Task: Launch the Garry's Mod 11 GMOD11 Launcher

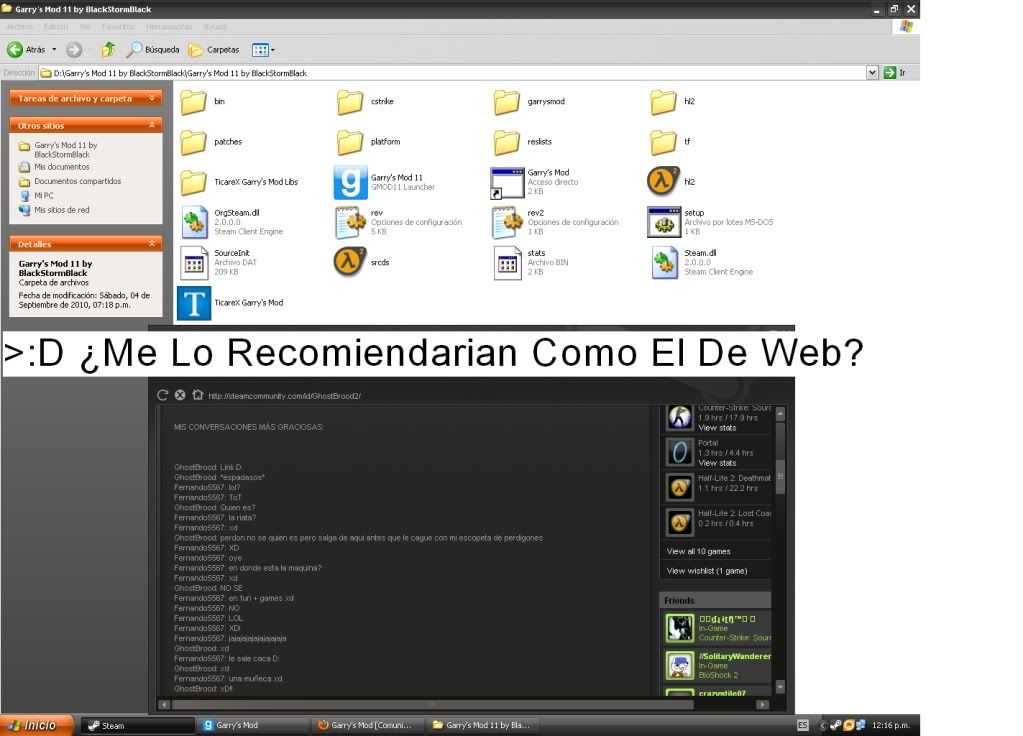Action: 350,182
